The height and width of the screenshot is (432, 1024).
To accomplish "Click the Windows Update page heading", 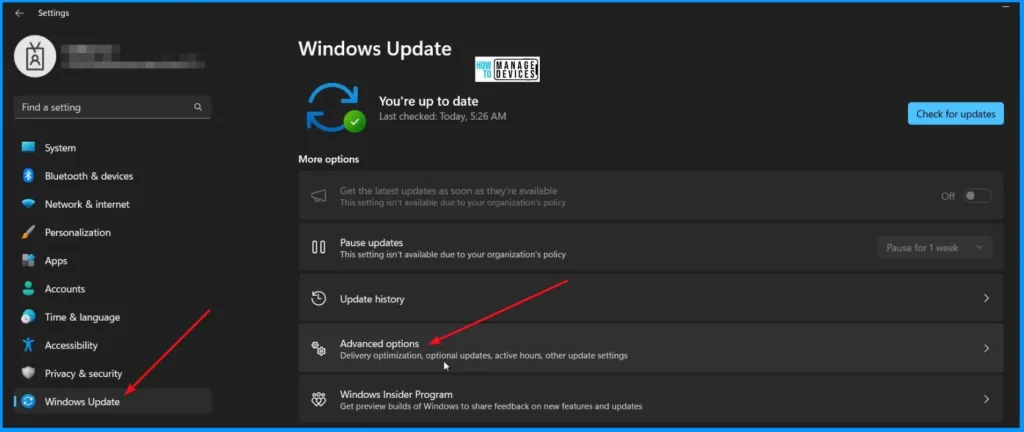I will tap(375, 48).
